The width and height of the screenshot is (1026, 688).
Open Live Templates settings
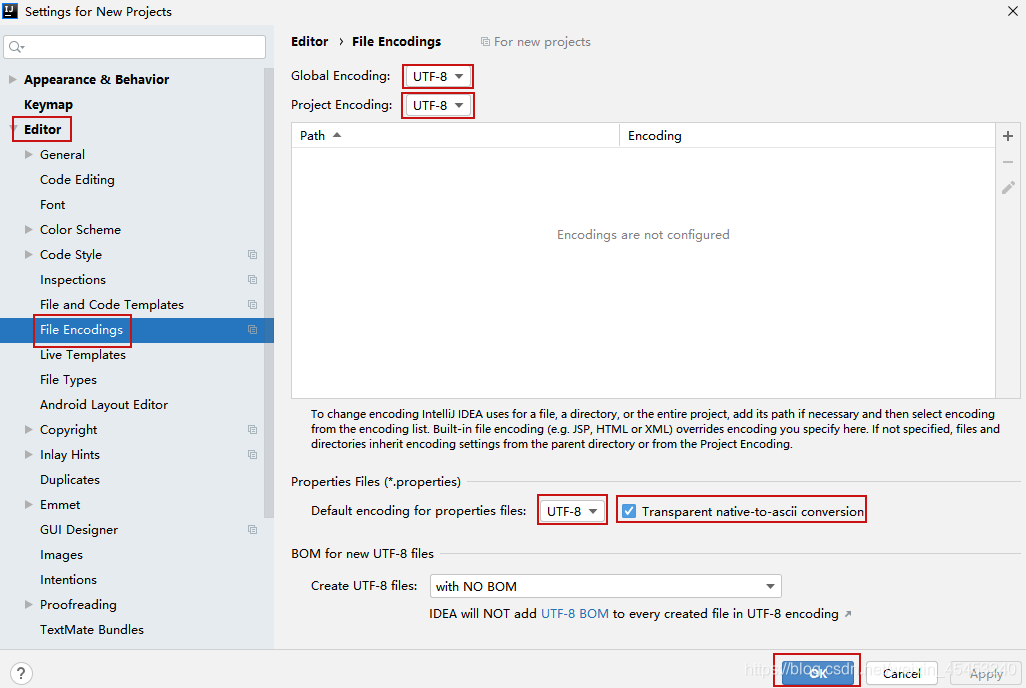click(82, 355)
